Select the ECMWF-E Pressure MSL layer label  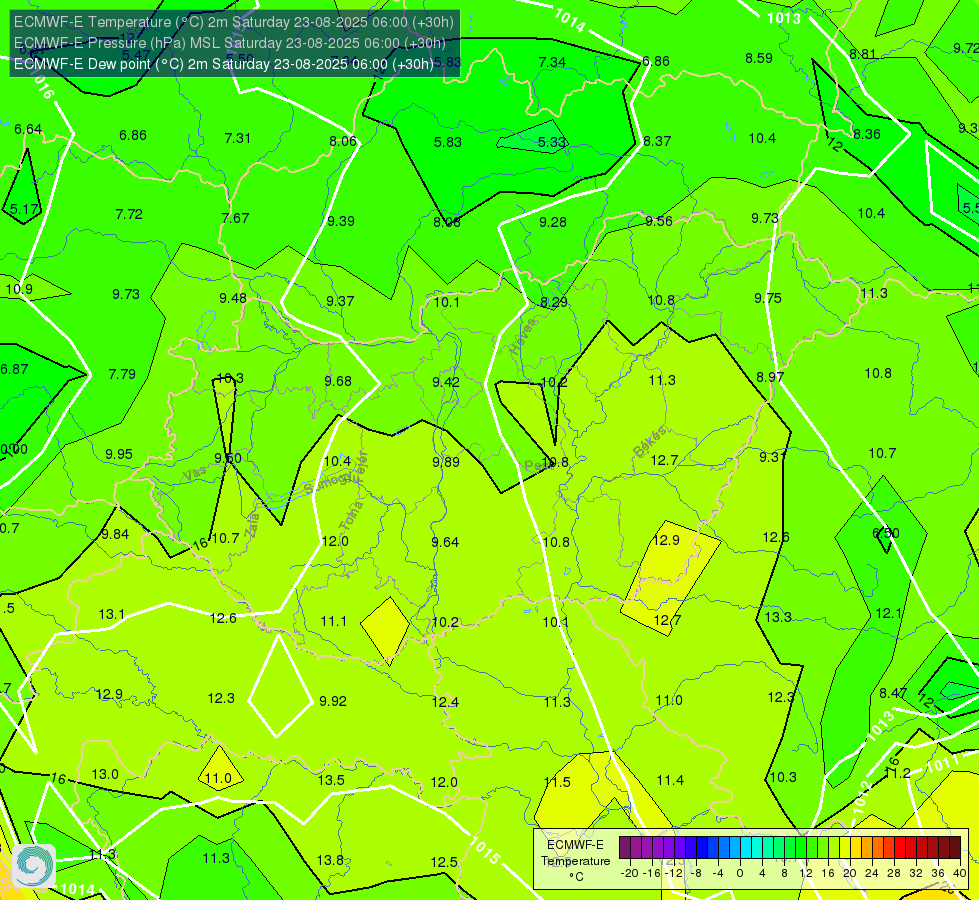(x=230, y=43)
